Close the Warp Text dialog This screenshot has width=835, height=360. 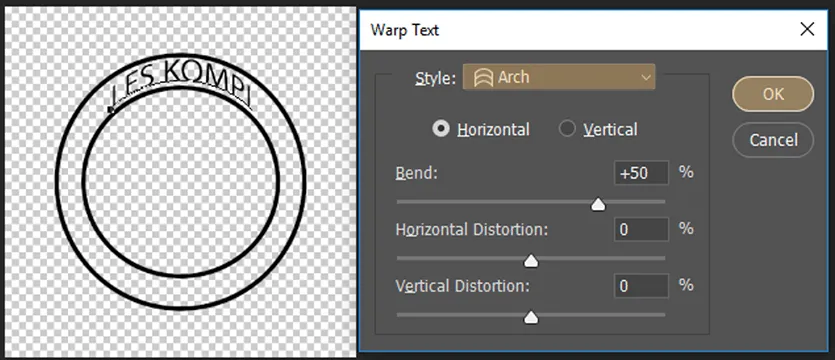807,29
